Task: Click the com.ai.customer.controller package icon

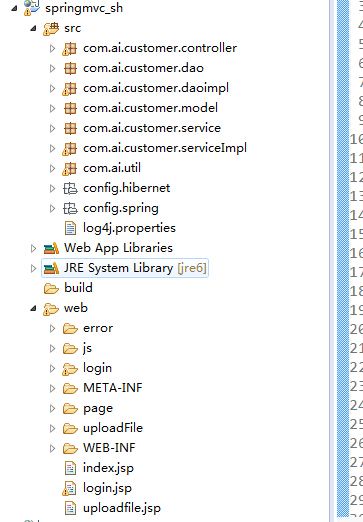Action: click(x=70, y=48)
